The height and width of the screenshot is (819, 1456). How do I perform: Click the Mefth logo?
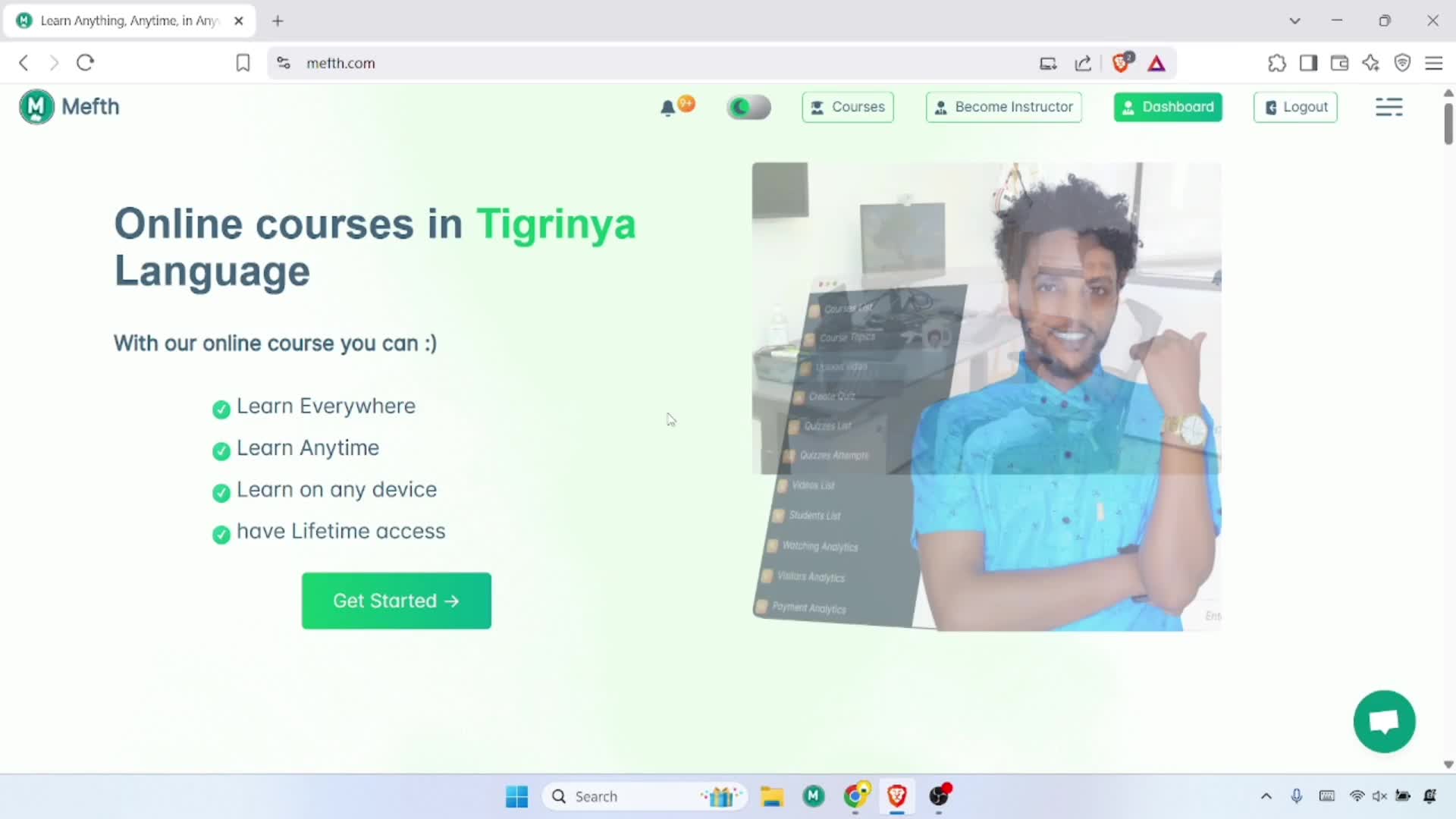(68, 106)
